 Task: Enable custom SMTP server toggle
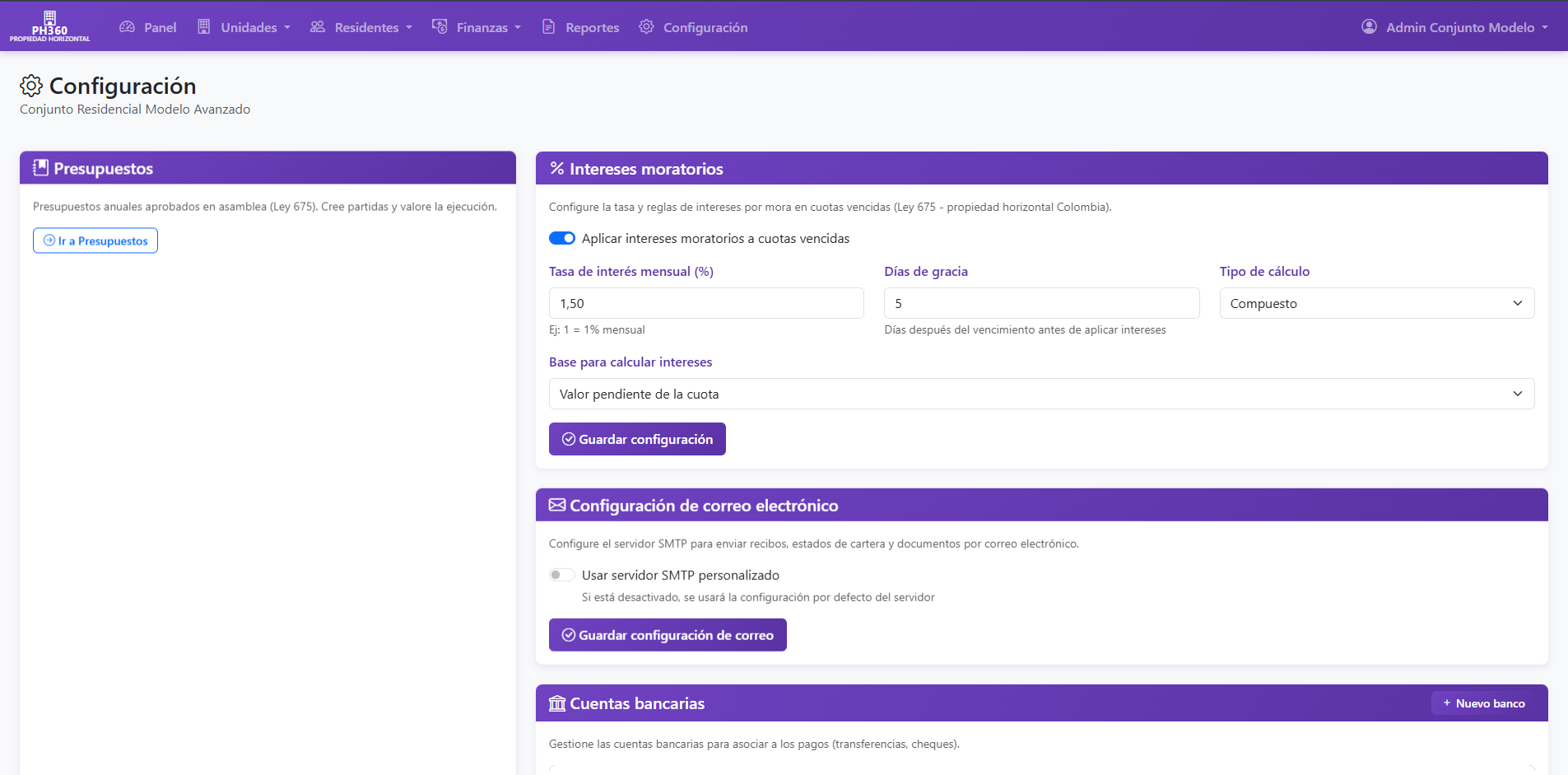pos(562,575)
